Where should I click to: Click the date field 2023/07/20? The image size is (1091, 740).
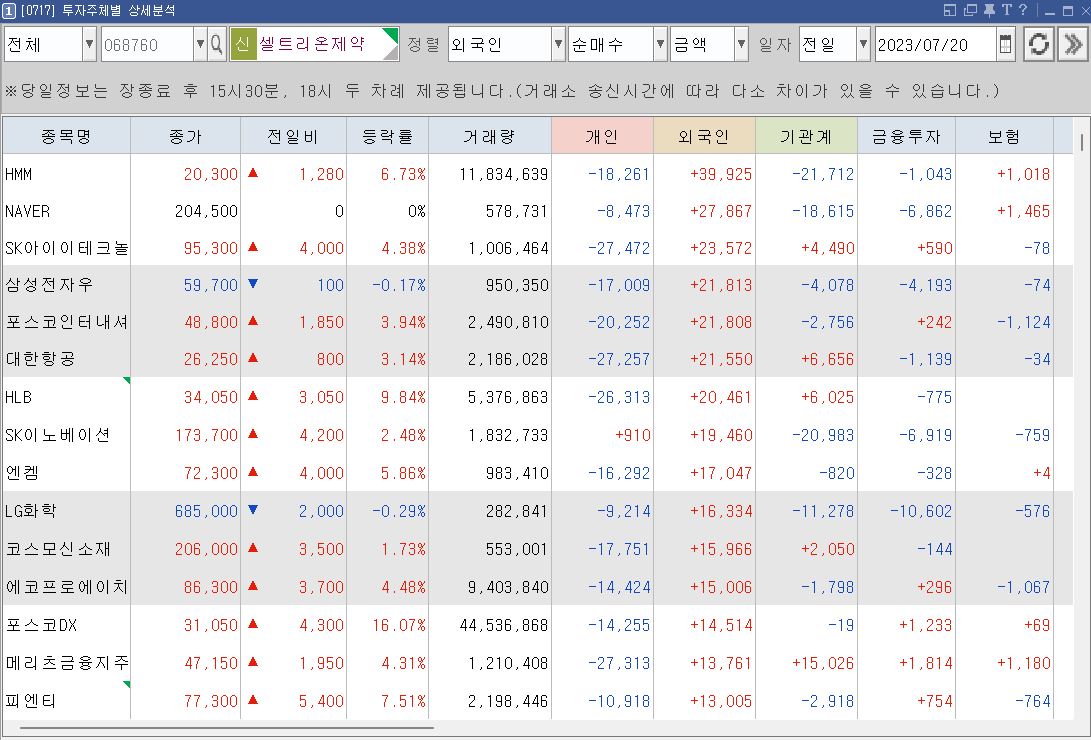935,45
